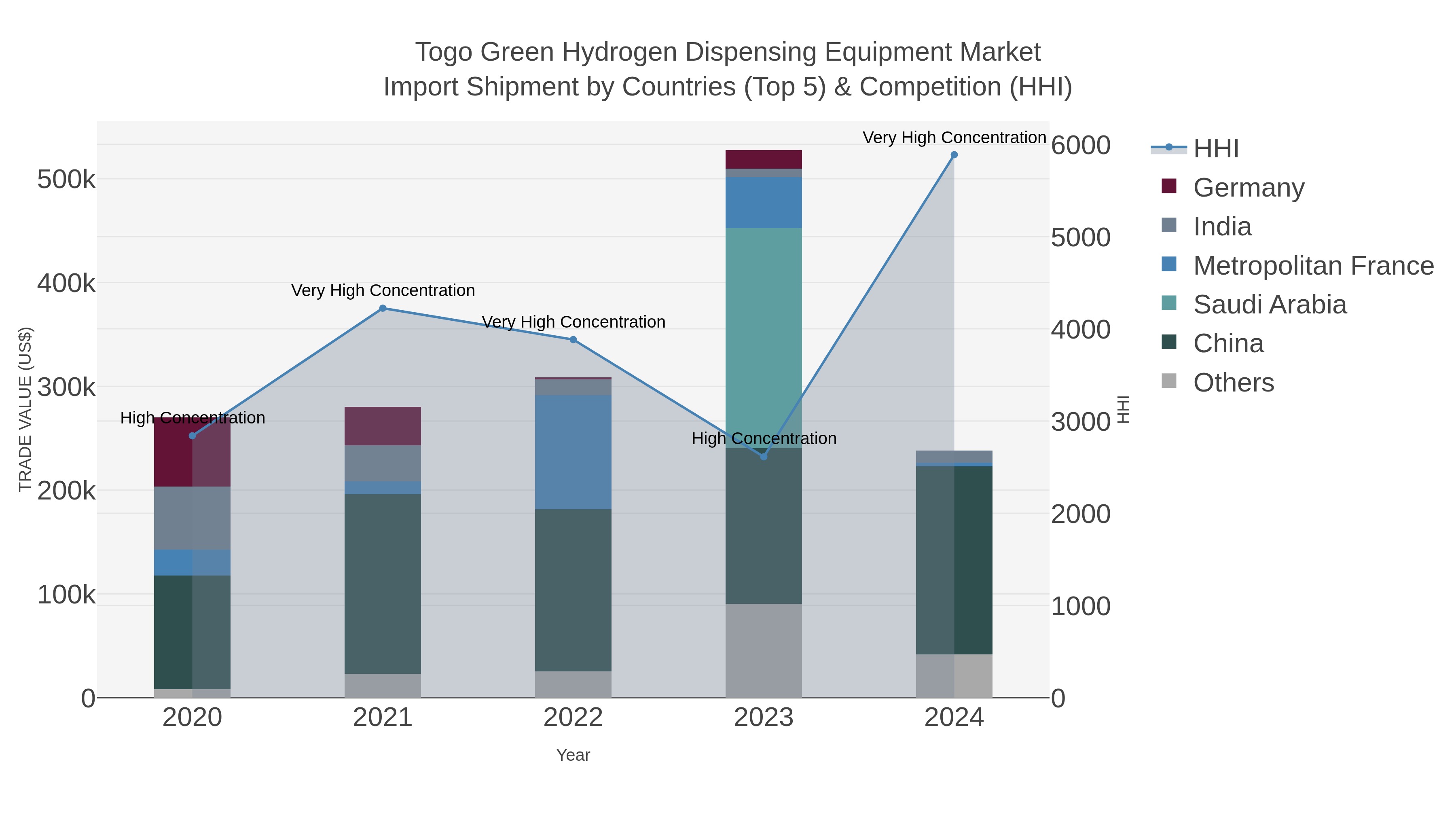Click the 2023 High Concentration annotation
This screenshot has width=1456, height=819.
764,438
